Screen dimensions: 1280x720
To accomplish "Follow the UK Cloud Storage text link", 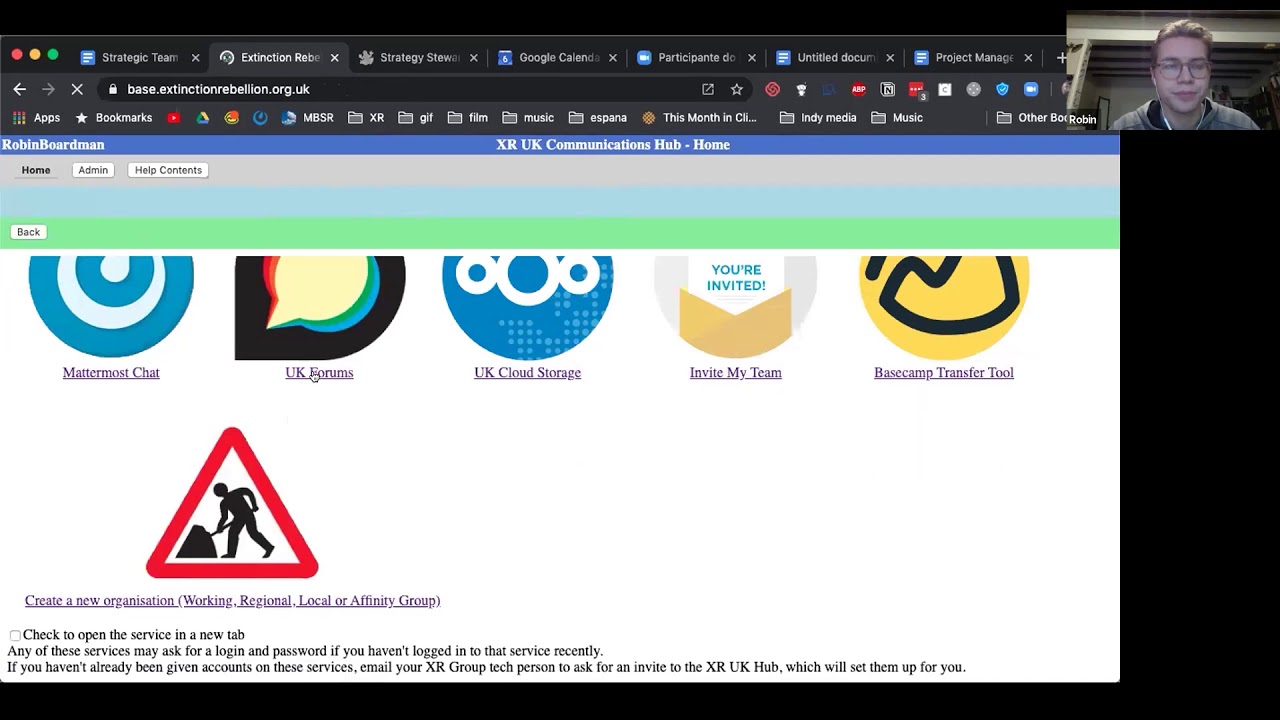I will coord(527,373).
